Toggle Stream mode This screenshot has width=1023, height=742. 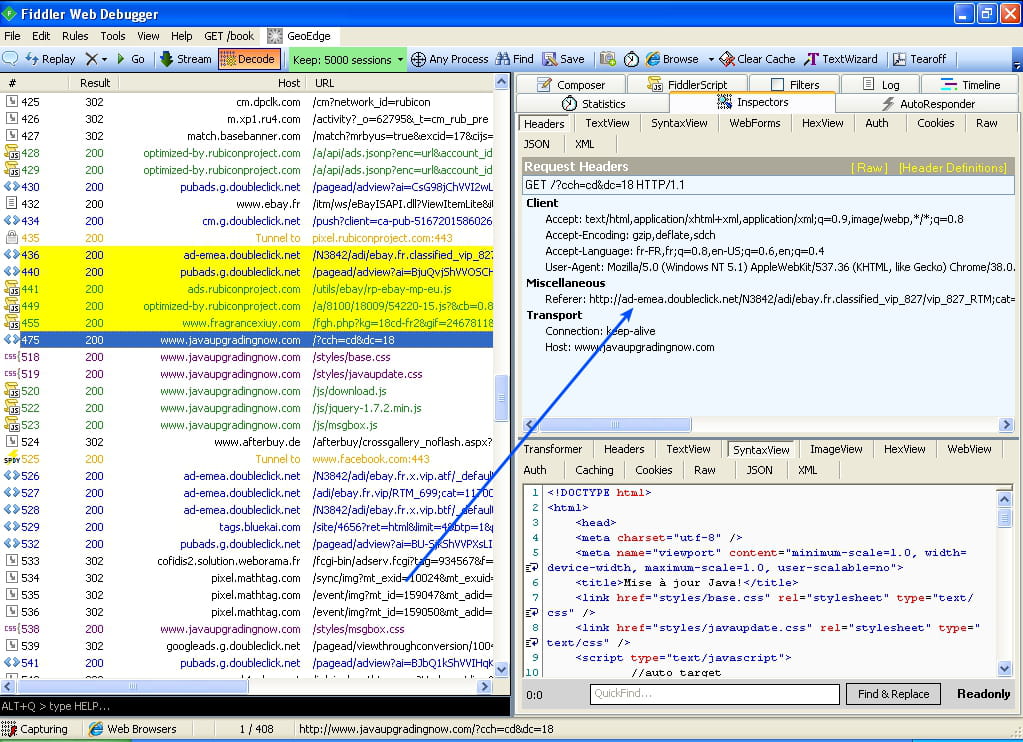(186, 59)
